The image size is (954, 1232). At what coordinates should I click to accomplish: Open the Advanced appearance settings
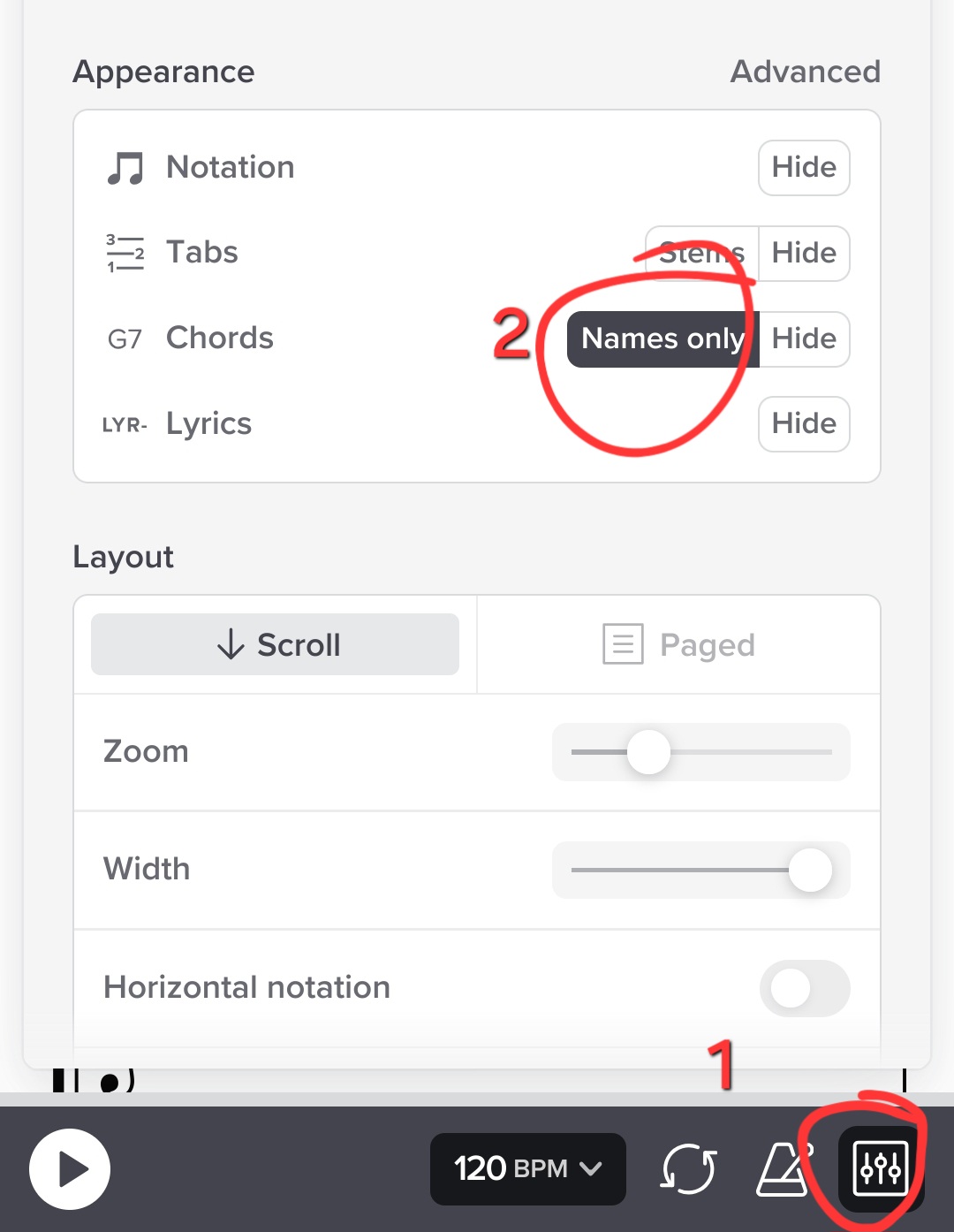(x=805, y=72)
